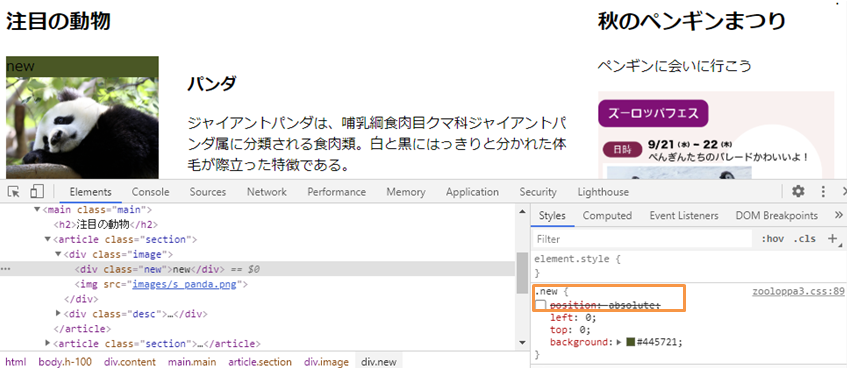Click the left: 0 declaration
Viewport: 847px width, 368px height.
click(573, 318)
